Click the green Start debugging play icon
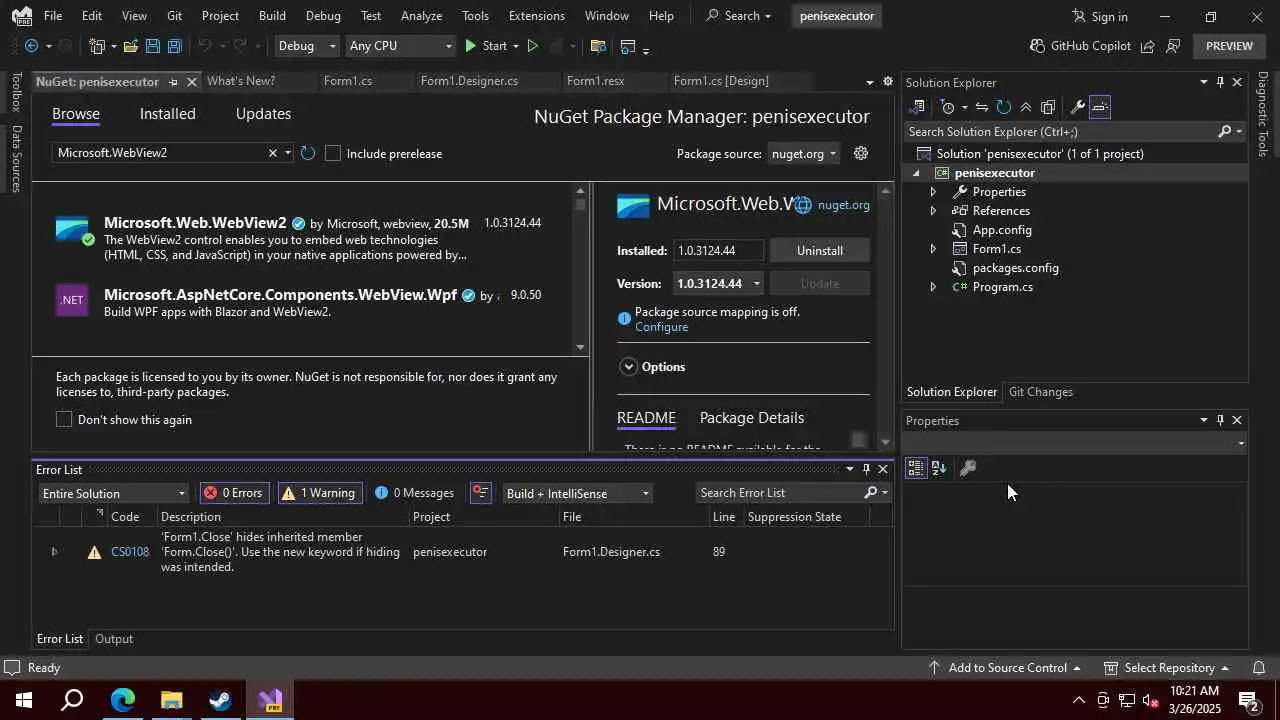1280x720 pixels. (471, 46)
